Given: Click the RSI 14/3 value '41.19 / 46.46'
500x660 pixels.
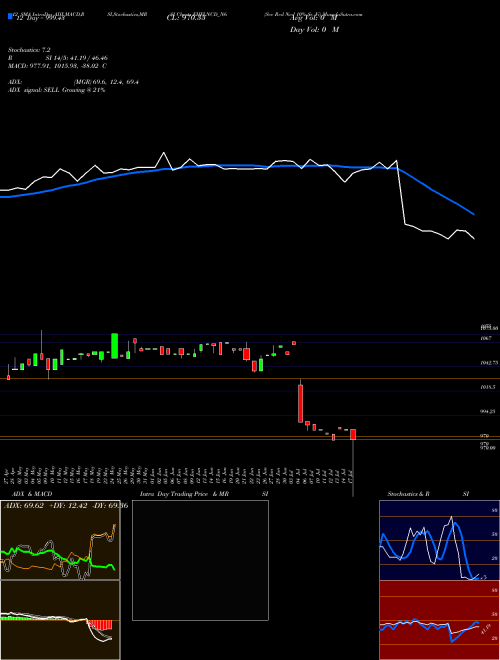Looking at the screenshot, I should [90, 58].
